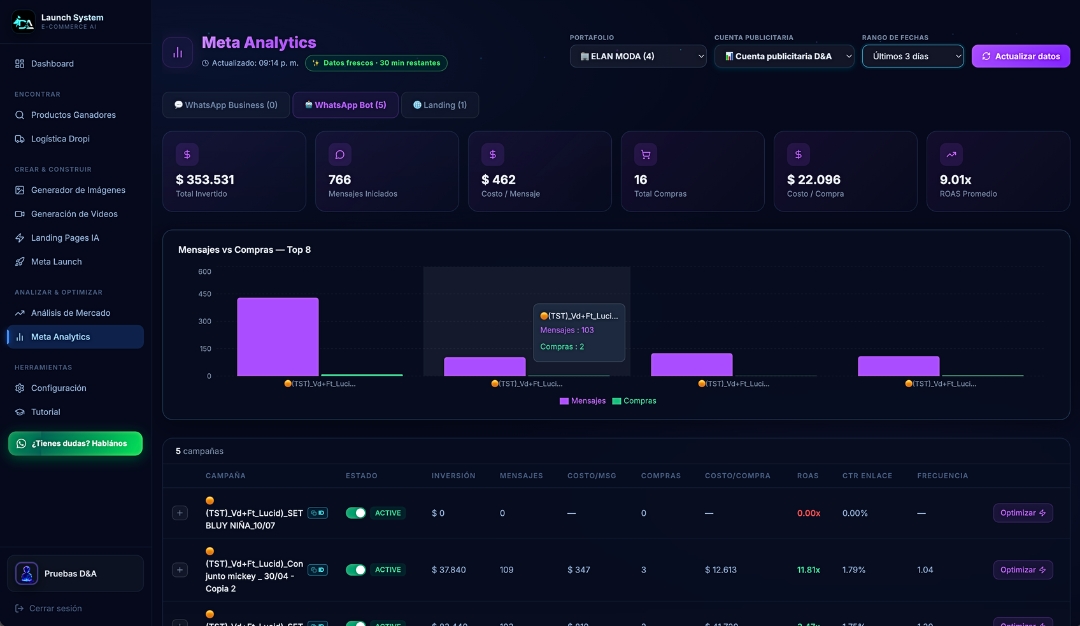Click the Total Compras cart icon
Image resolution: width=1080 pixels, height=626 pixels.
coord(645,155)
